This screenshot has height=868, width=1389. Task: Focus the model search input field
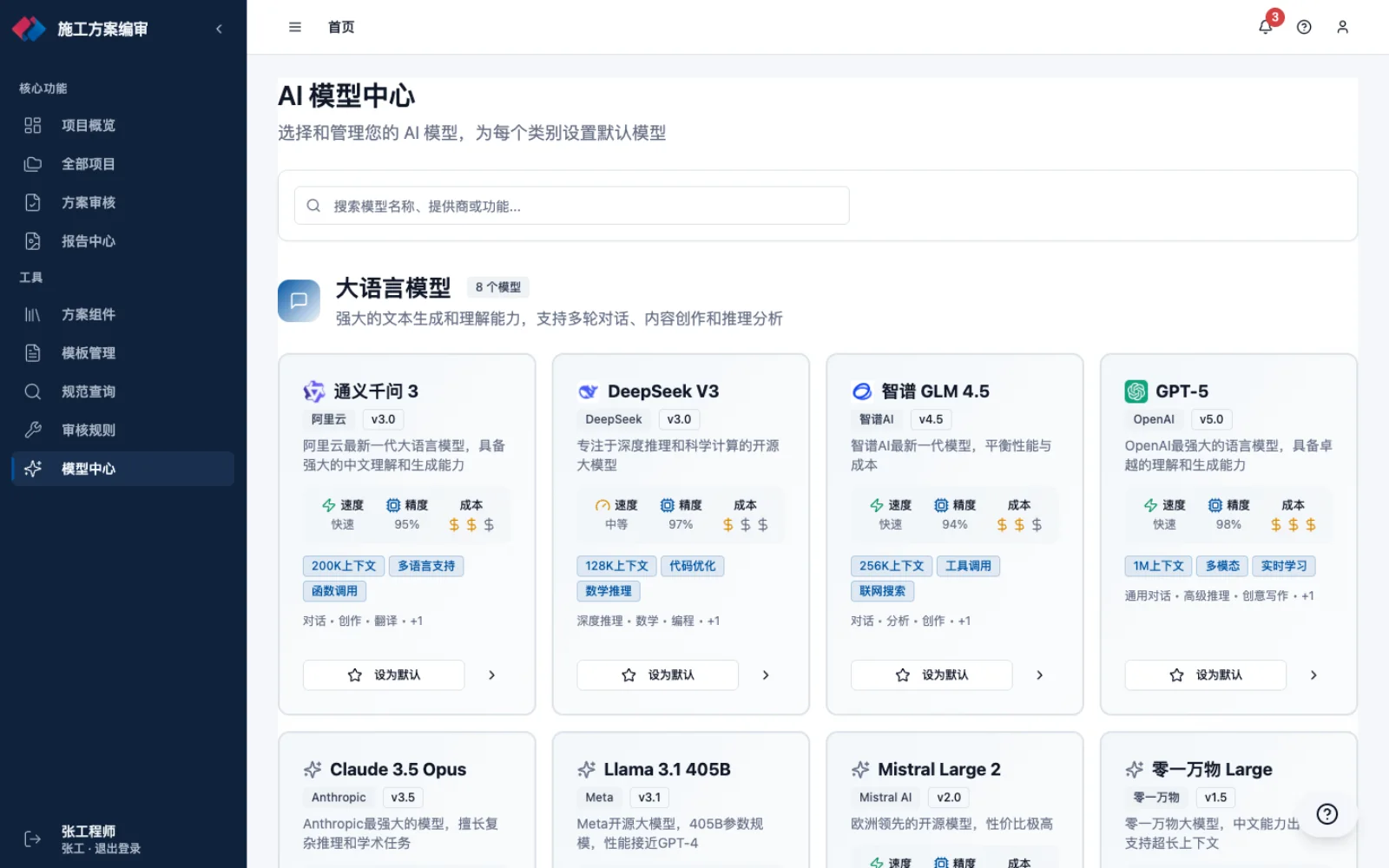pyautogui.click(x=571, y=206)
